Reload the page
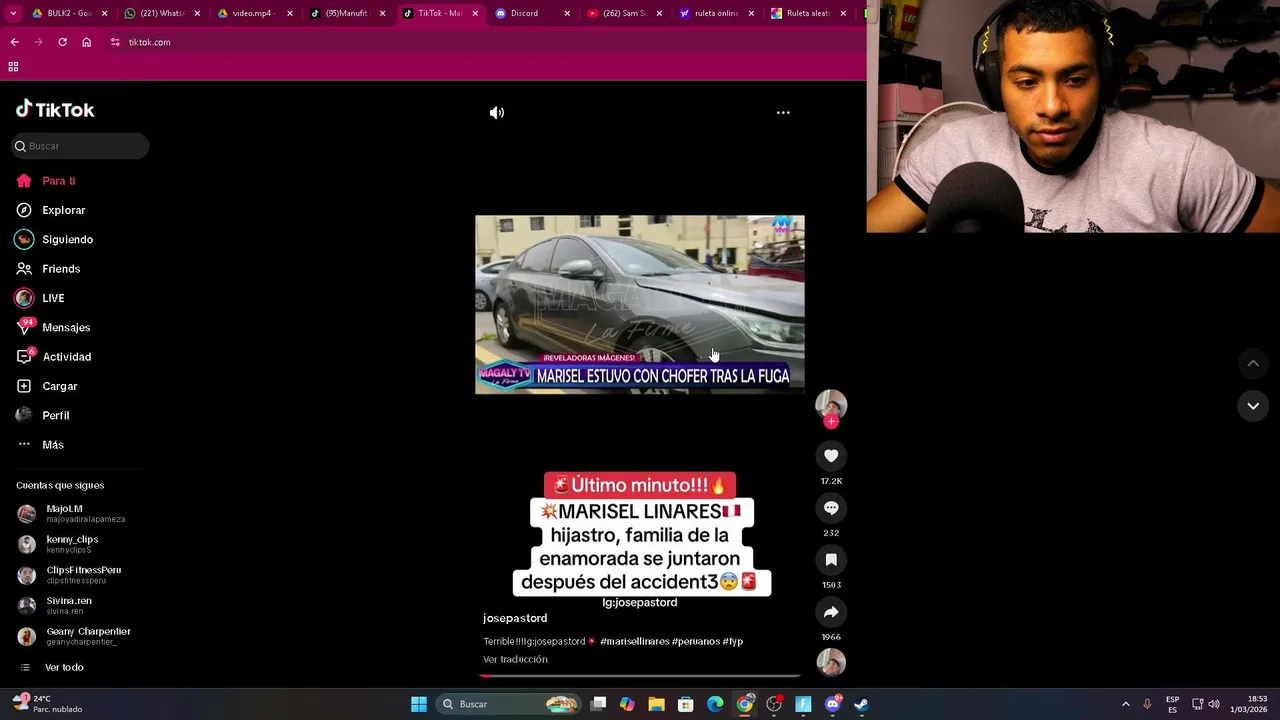 pyautogui.click(x=62, y=42)
